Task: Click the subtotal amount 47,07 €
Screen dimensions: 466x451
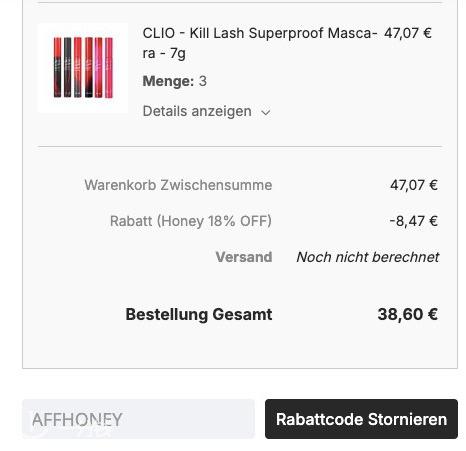Action: pos(414,185)
